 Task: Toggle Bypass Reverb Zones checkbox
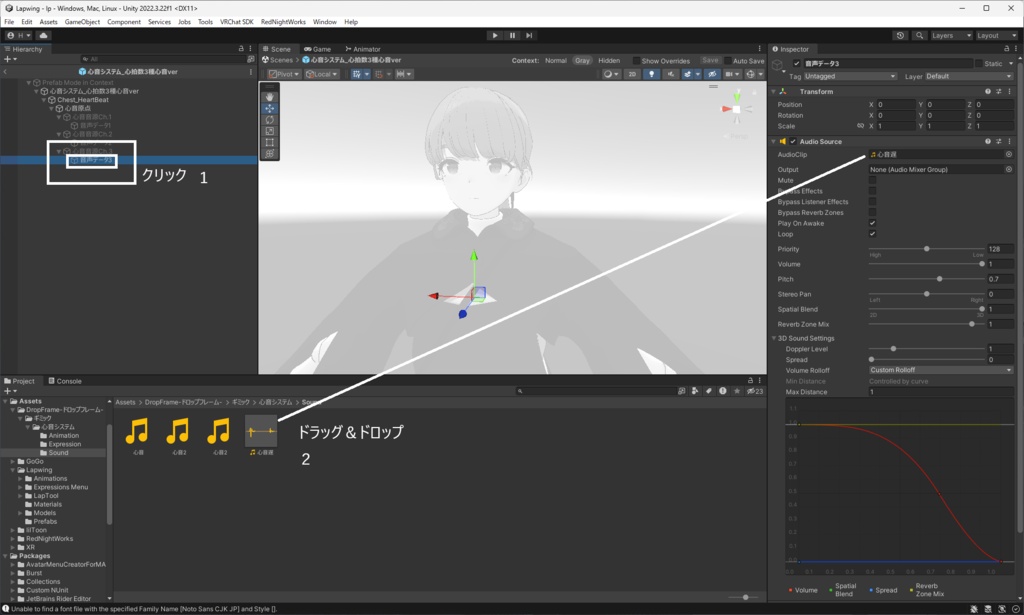[872, 212]
